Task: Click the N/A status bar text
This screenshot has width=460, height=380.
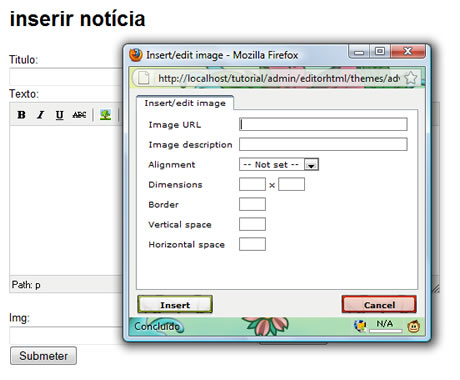Action: 385,323
